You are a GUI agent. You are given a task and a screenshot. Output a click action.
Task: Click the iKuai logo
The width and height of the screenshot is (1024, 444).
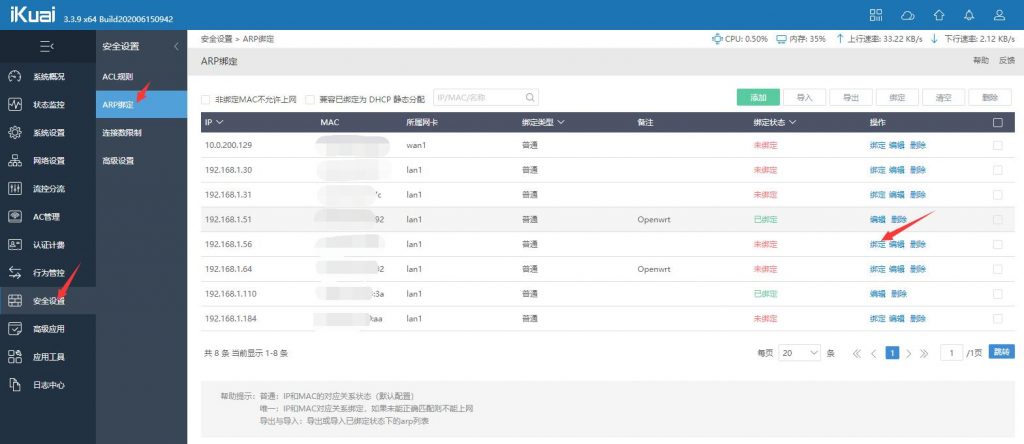(x=33, y=15)
